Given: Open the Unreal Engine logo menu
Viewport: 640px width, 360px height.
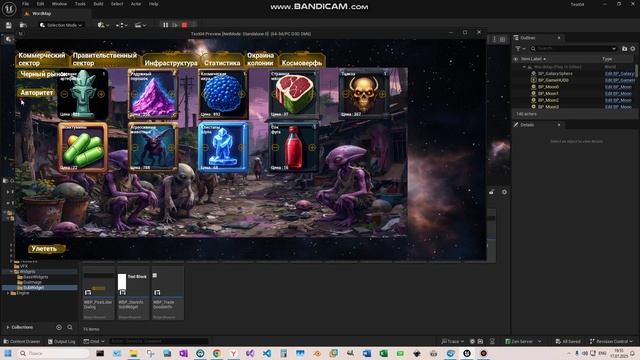Looking at the screenshot, I should 9,9.
